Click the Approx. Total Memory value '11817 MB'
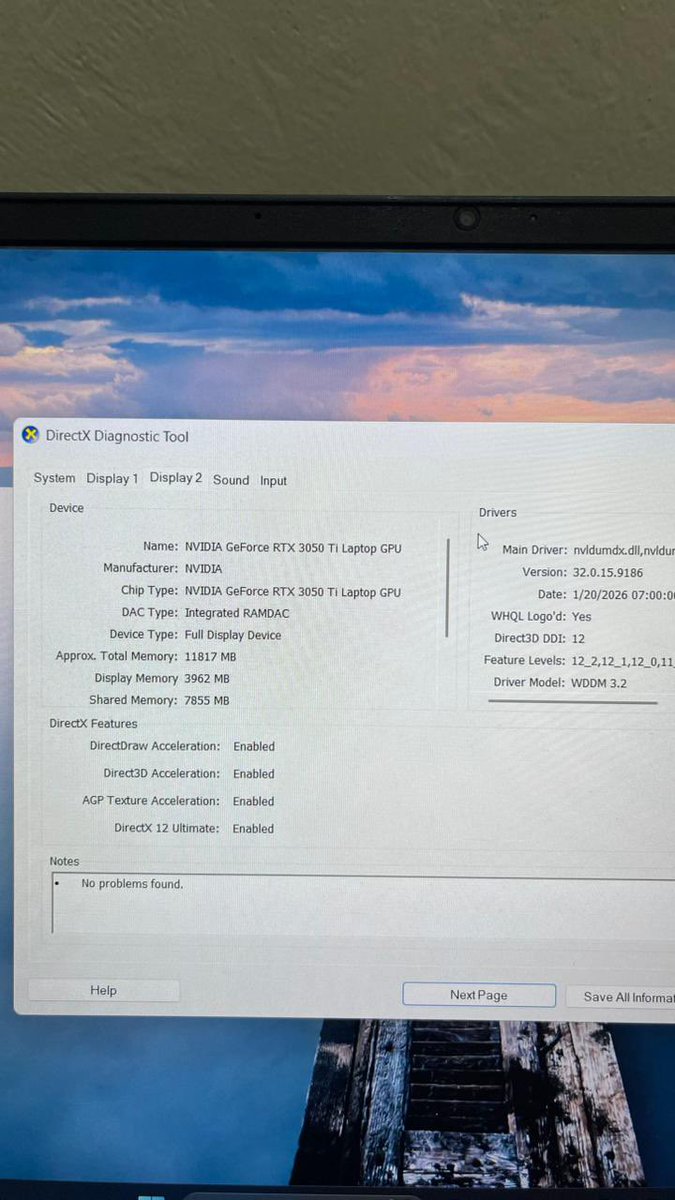675x1200 pixels. click(211, 657)
